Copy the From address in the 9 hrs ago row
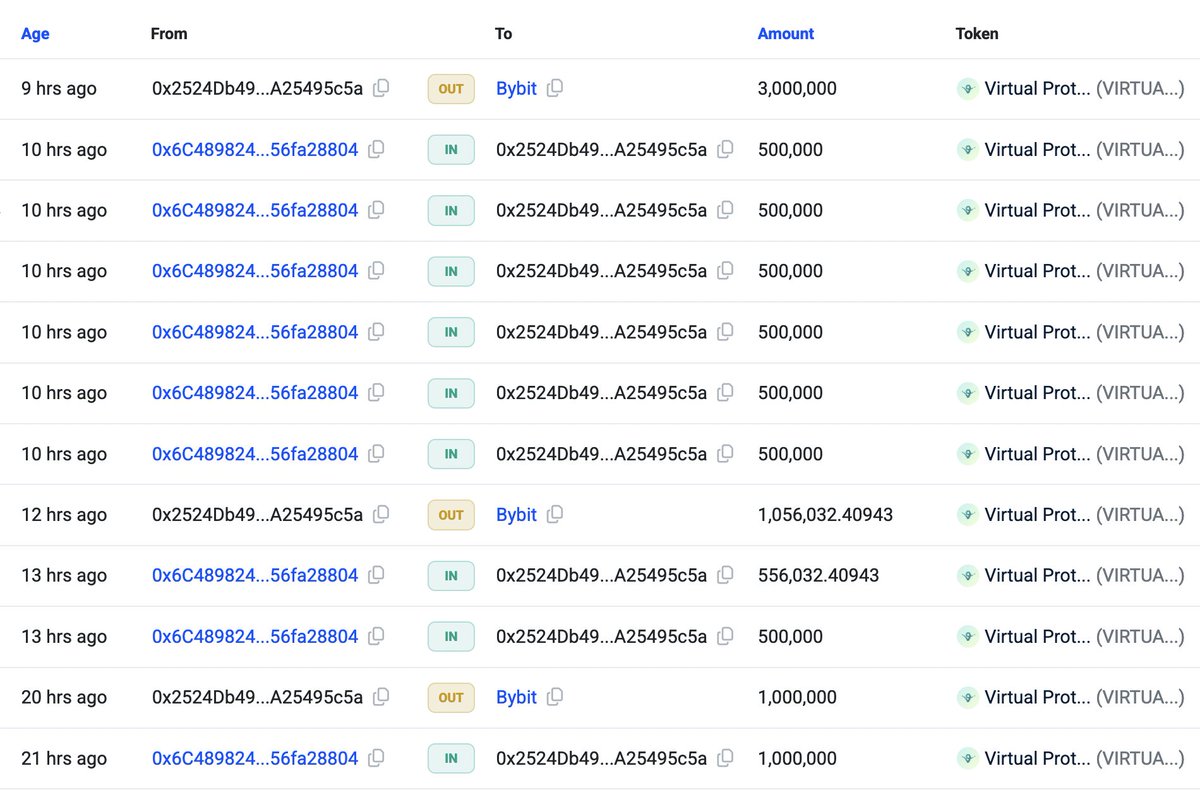This screenshot has width=1200, height=790. click(x=381, y=88)
